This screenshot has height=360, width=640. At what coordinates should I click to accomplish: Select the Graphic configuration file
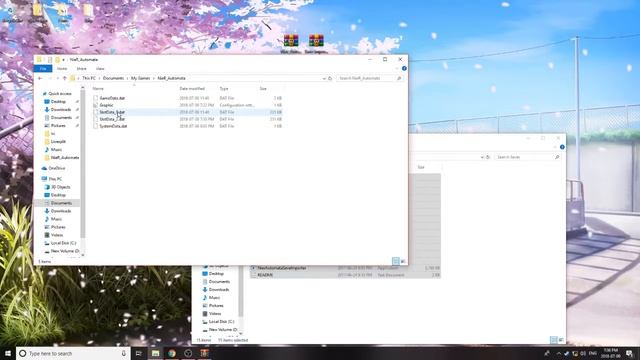click(107, 105)
